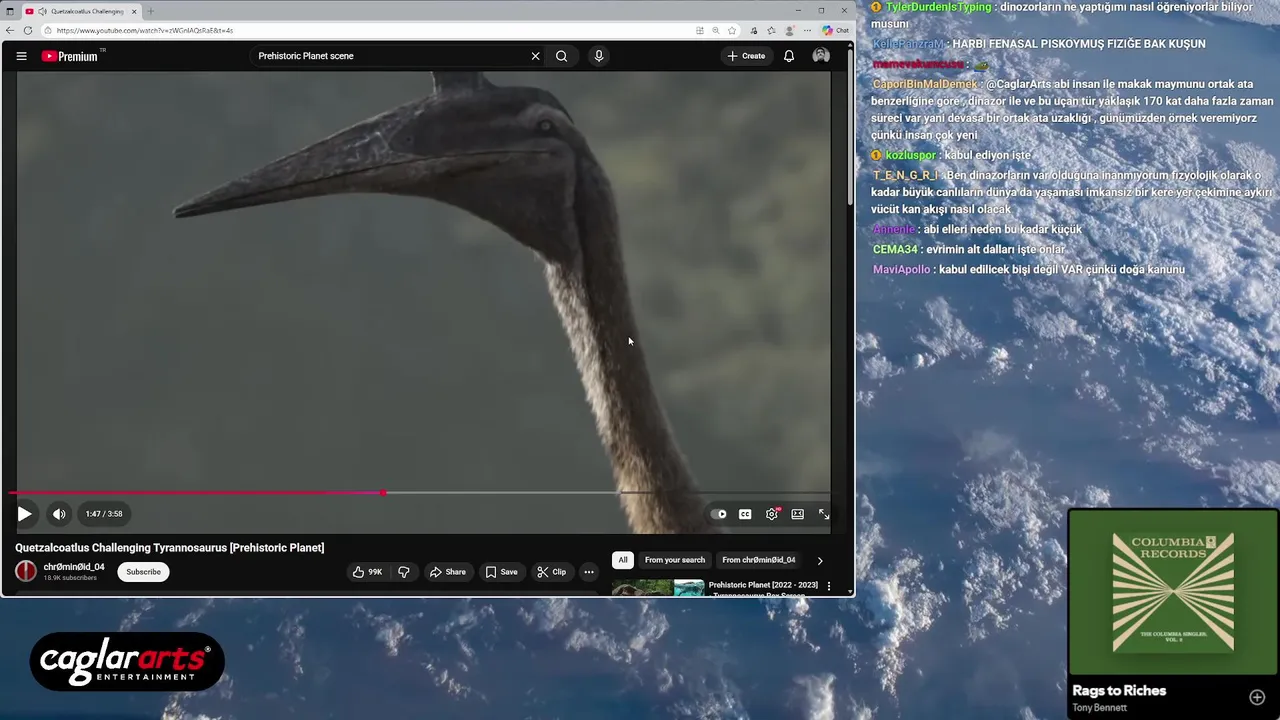Save the video to a playlist
The height and width of the screenshot is (720, 1280).
502,572
